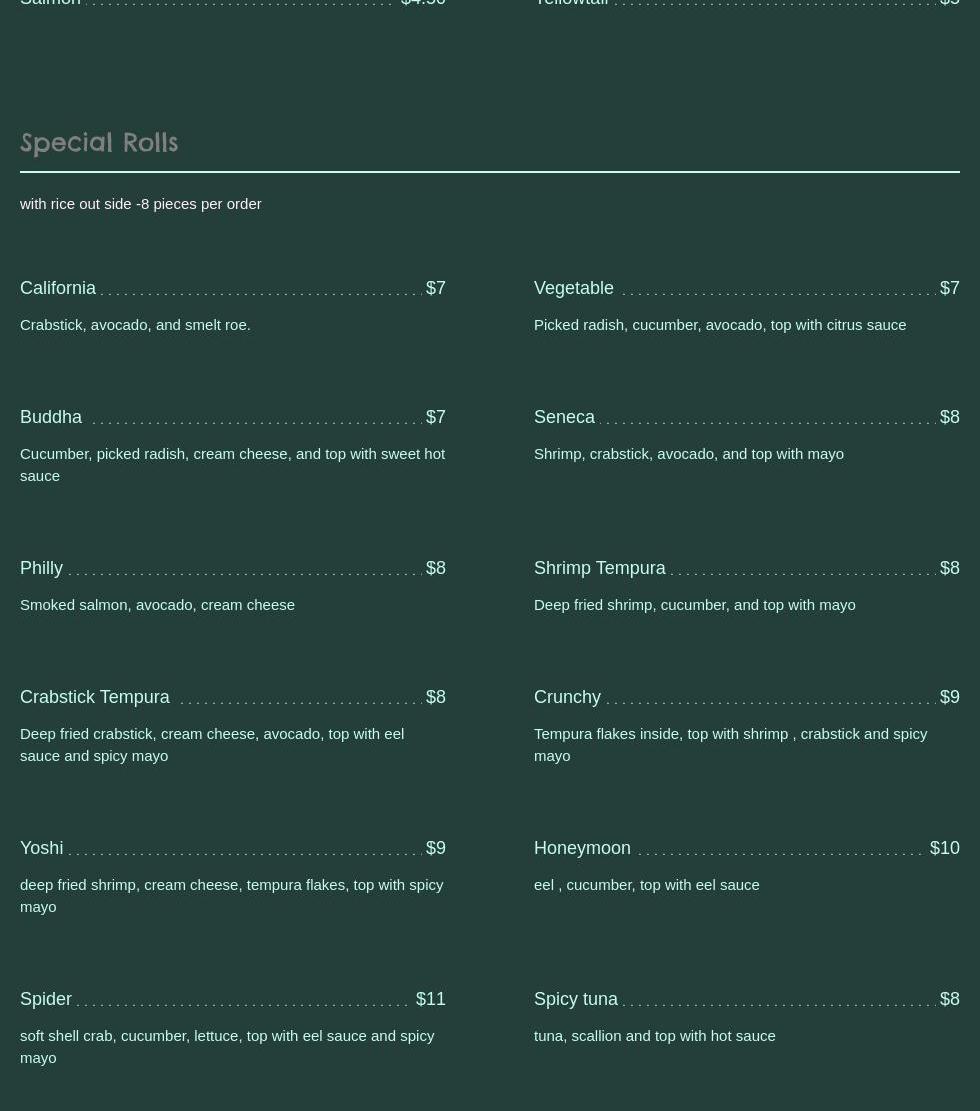Image resolution: width=980 pixels, height=1111 pixels.
Task: Click the Philly roll description text
Action: pyautogui.click(x=157, y=605)
